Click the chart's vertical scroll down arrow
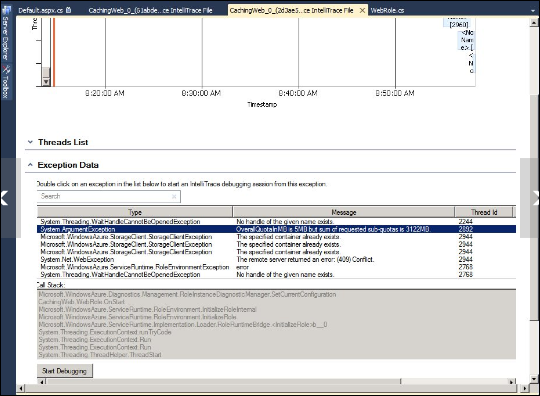Viewport: 540px width, 396px height. pos(46,82)
